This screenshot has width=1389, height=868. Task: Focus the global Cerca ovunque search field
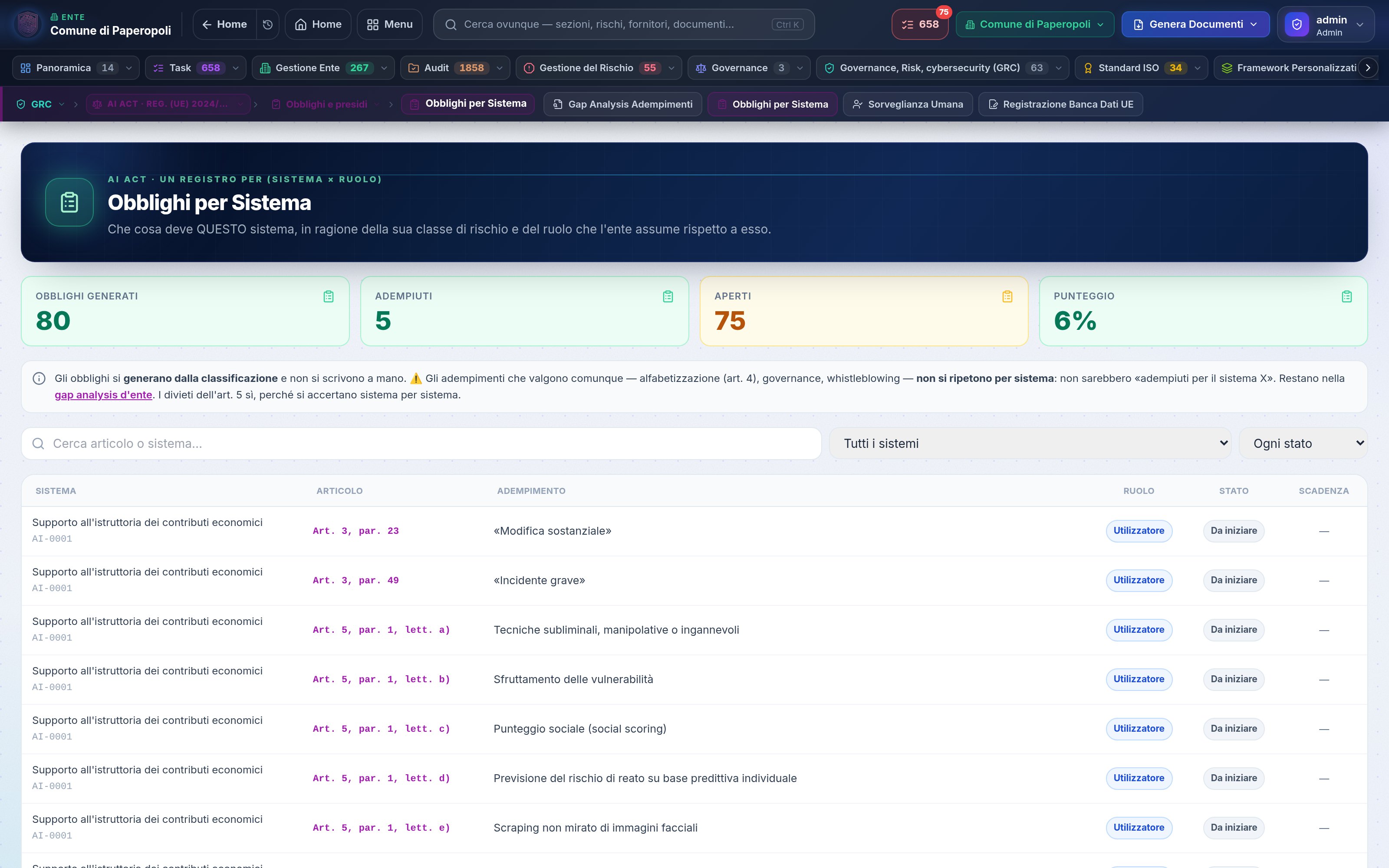pos(624,24)
